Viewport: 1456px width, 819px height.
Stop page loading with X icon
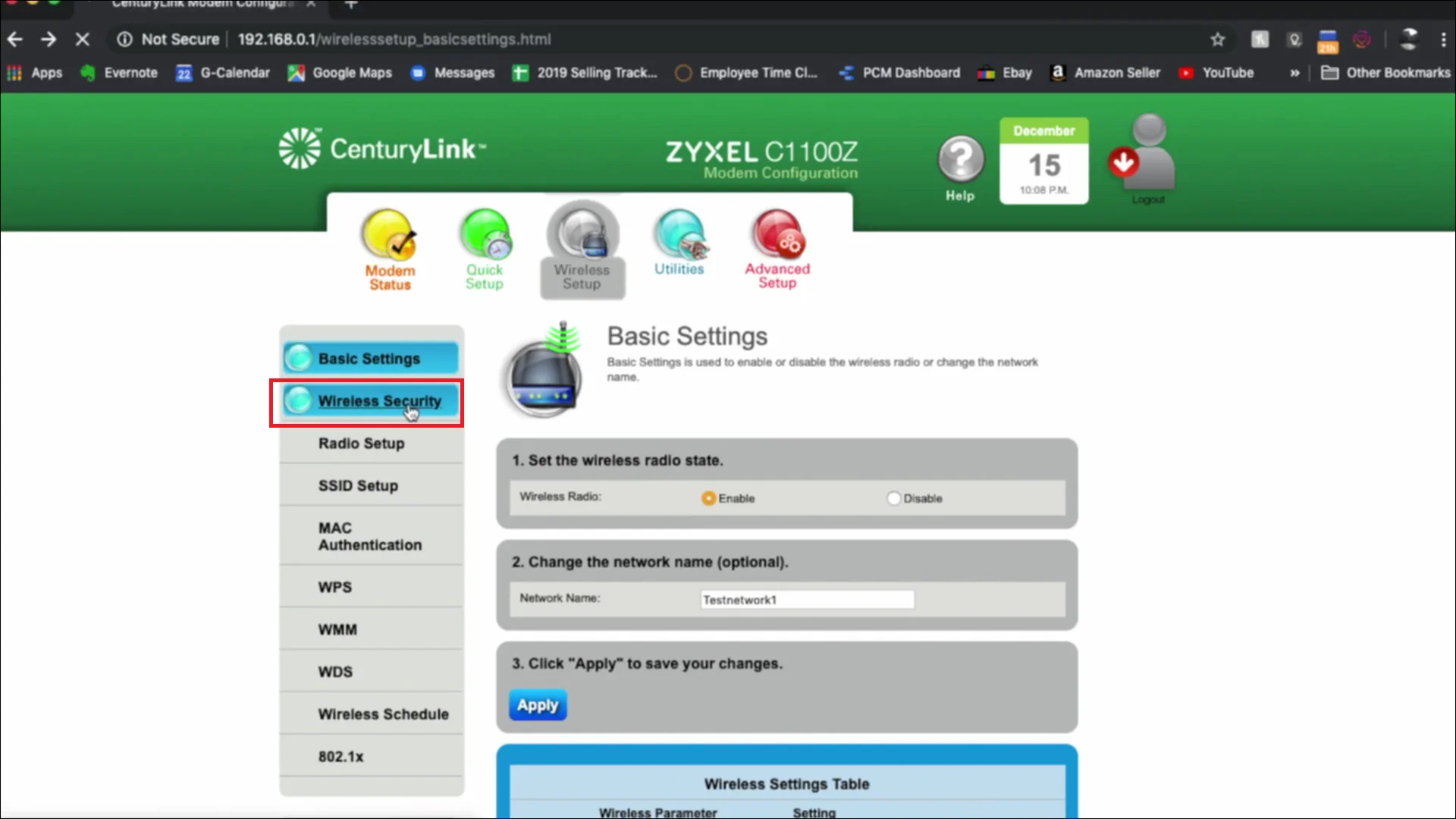pyautogui.click(x=82, y=39)
